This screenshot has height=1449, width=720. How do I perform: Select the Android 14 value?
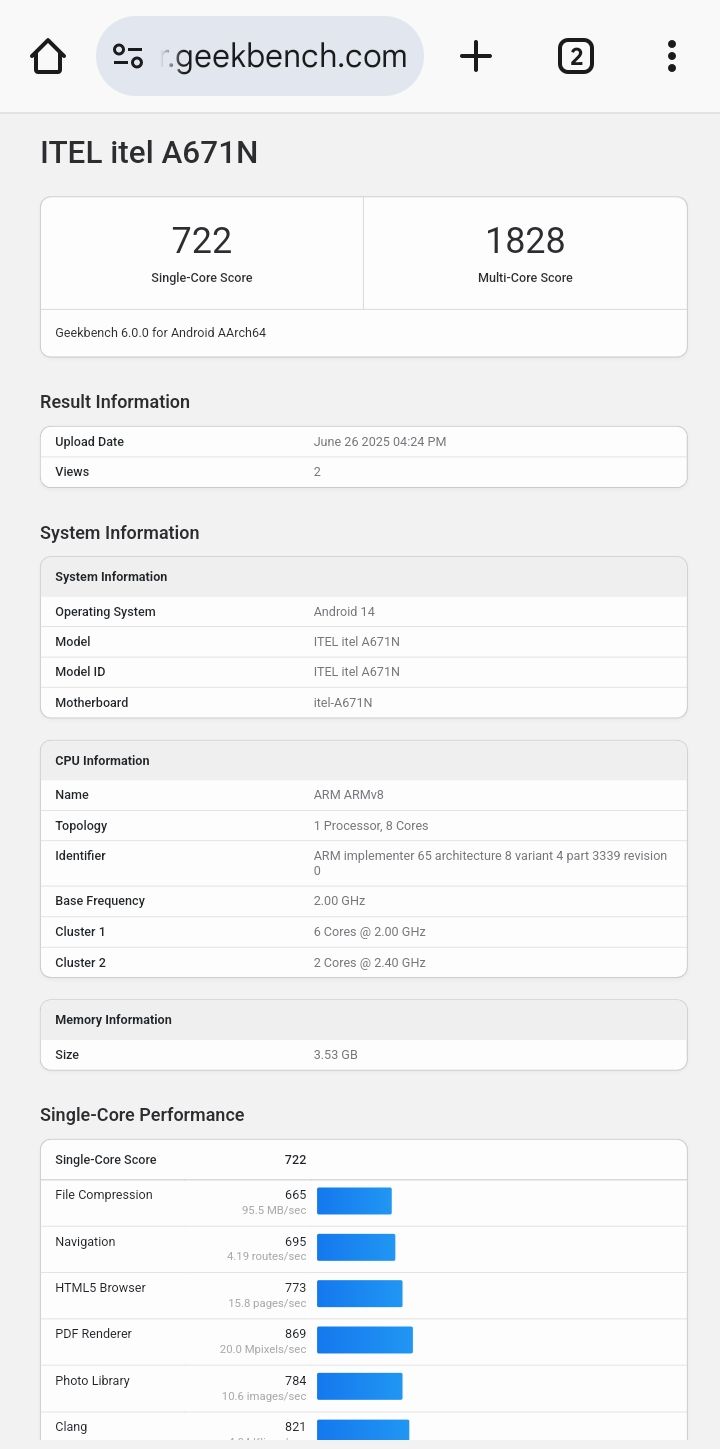pos(344,612)
